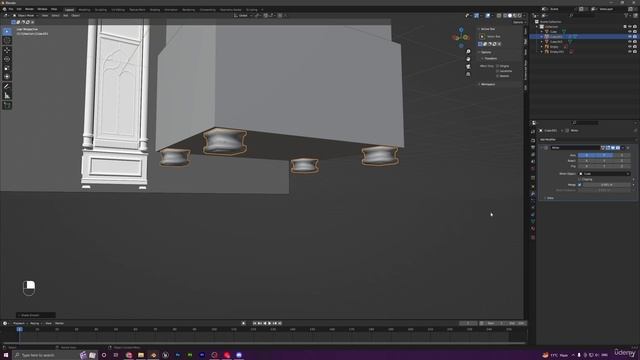Open the viewport Add menu

(x=66, y=16)
